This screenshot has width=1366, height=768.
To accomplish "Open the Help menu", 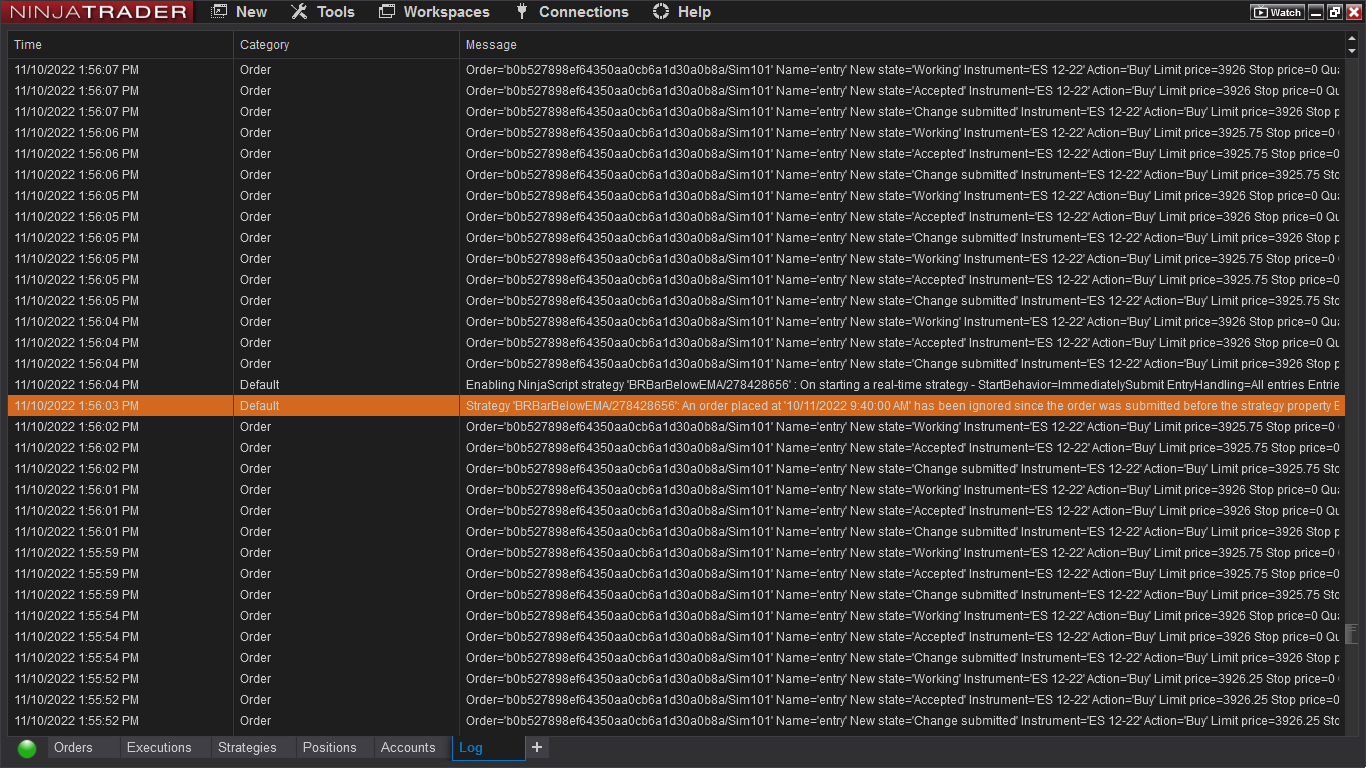I will 682,12.
